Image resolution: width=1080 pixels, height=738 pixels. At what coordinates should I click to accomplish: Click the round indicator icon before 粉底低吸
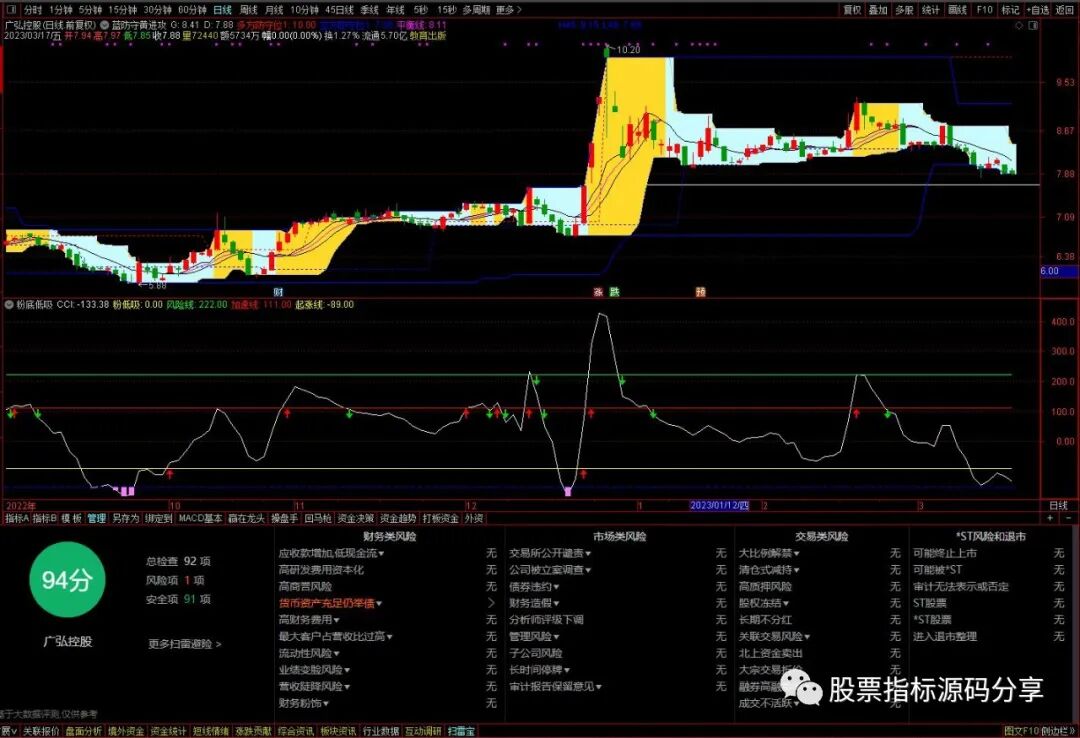[x=9, y=304]
